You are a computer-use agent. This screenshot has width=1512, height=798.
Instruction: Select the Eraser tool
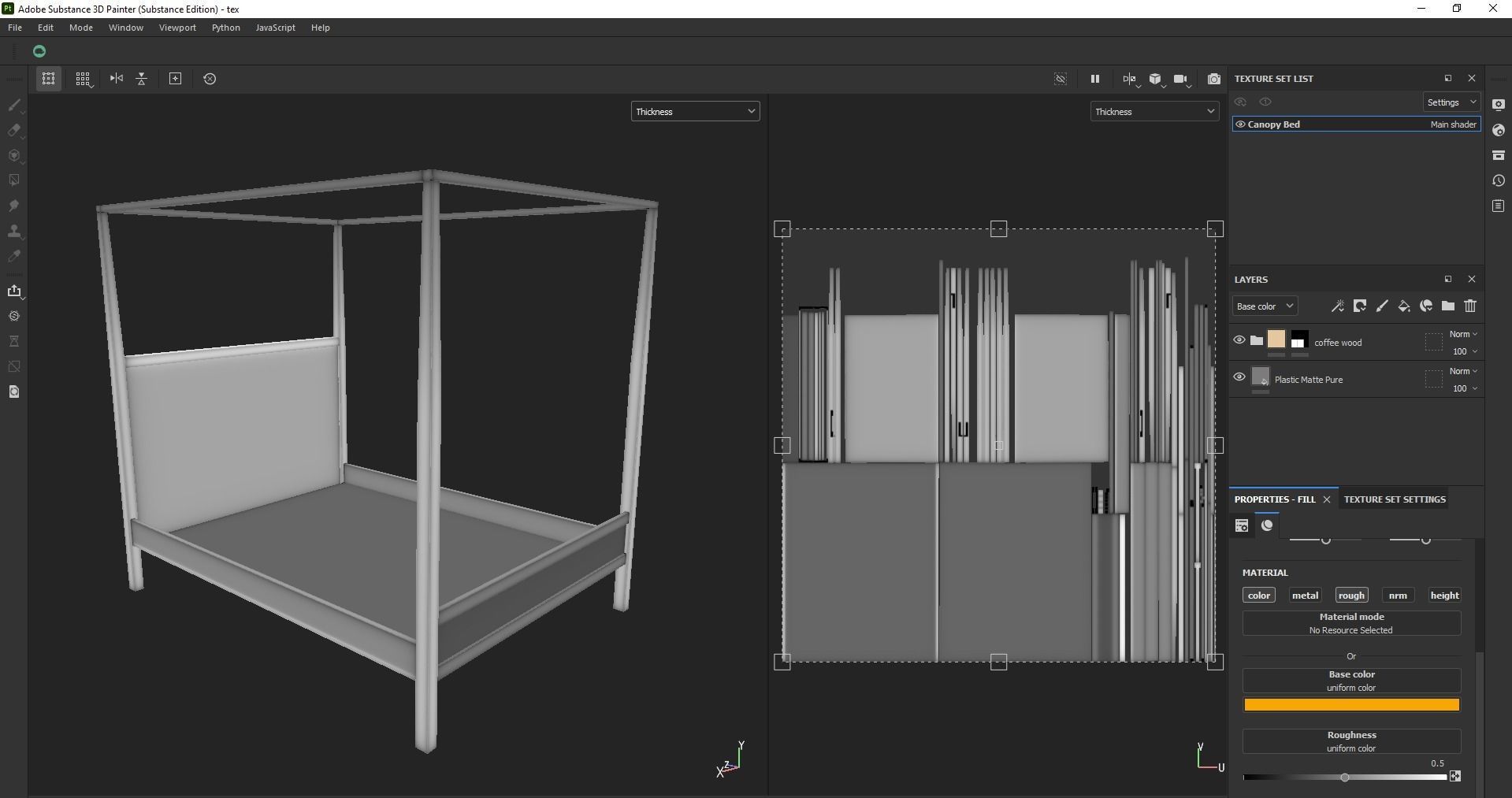[14, 130]
